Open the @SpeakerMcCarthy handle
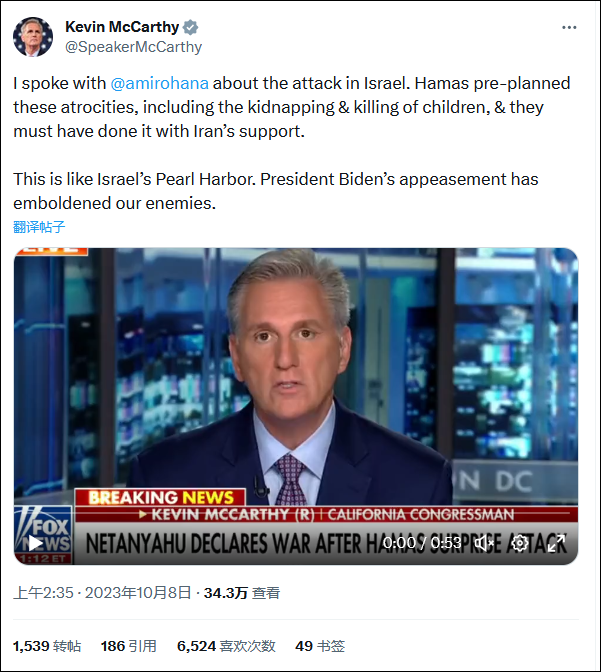 [x=133, y=47]
